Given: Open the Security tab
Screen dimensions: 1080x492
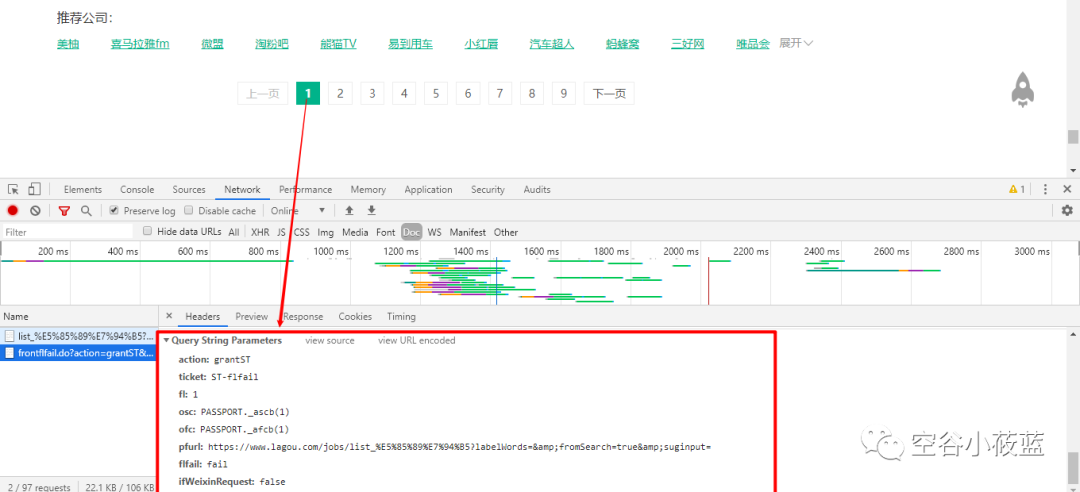Looking at the screenshot, I should (488, 189).
